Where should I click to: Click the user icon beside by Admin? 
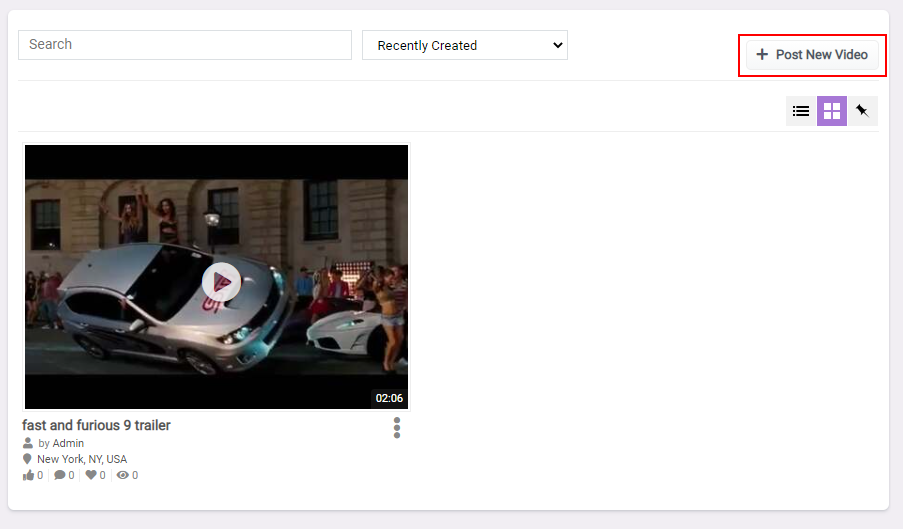point(28,443)
